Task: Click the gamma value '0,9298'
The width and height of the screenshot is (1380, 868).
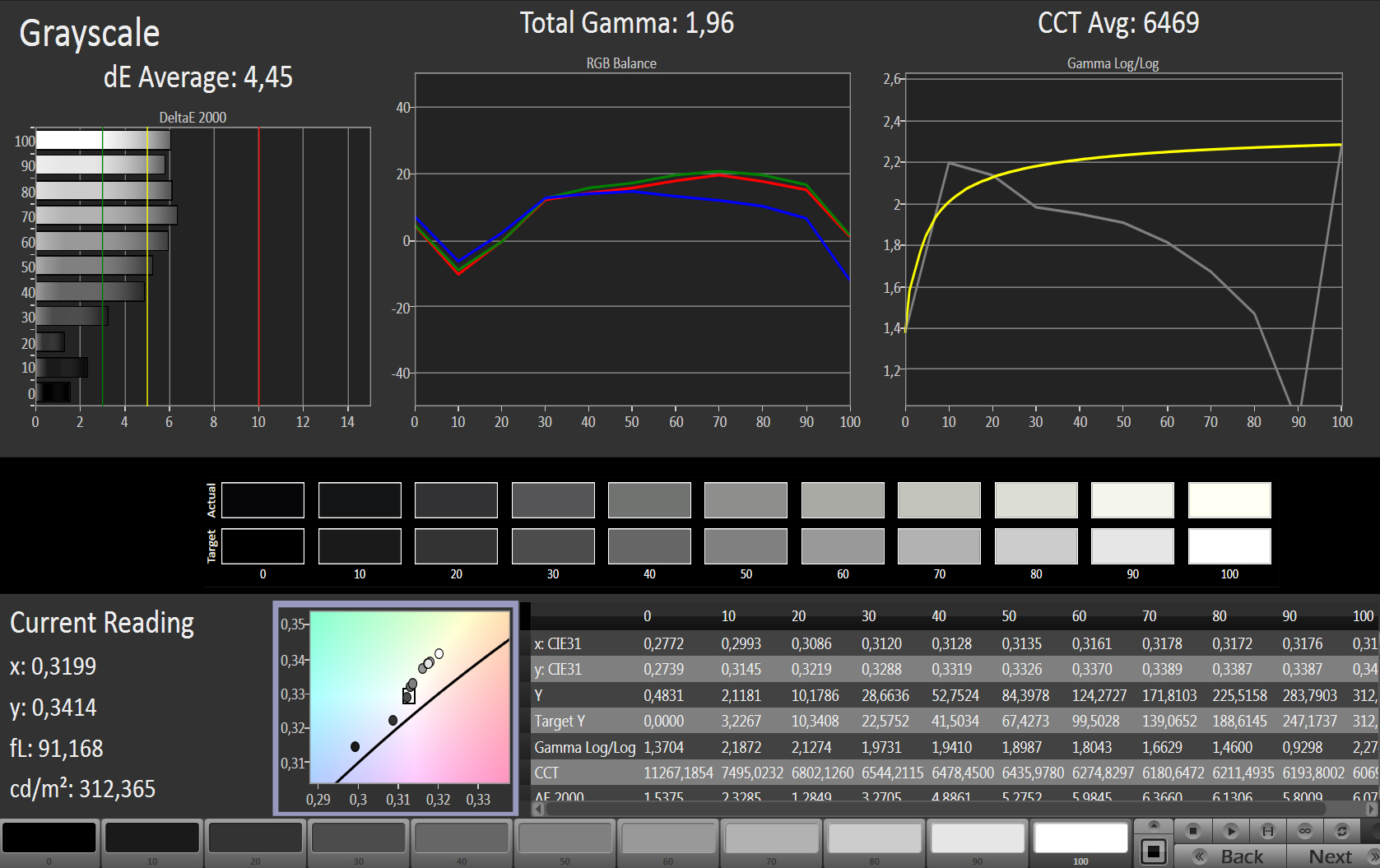Action: point(1302,747)
